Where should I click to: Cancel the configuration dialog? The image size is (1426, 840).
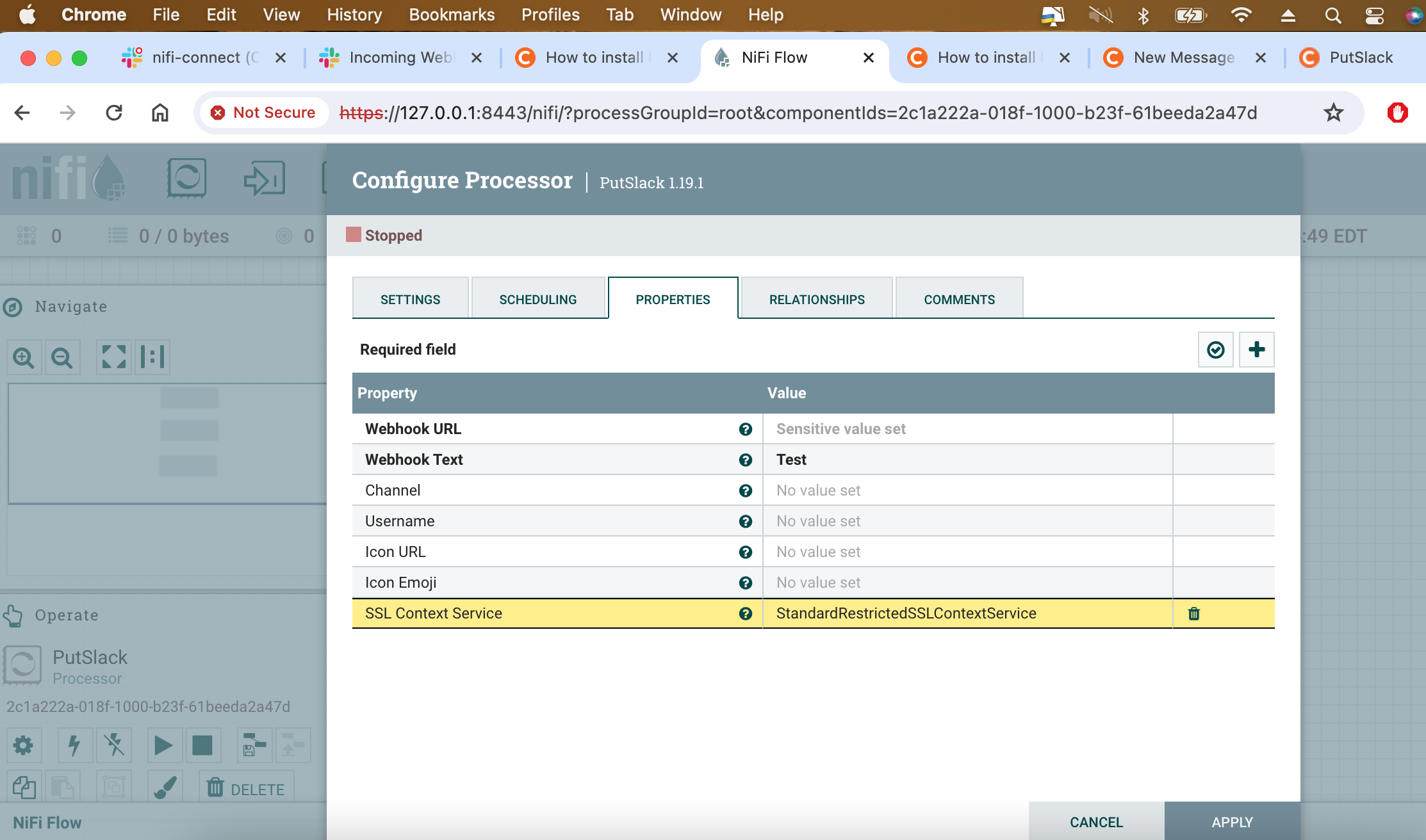1096,821
